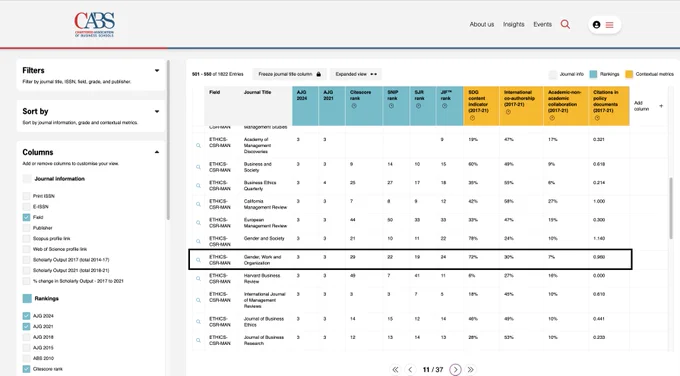680x376 pixels.
Task: Click magnifier icon for Academy of Management Discoveries
Action: pos(198,146)
